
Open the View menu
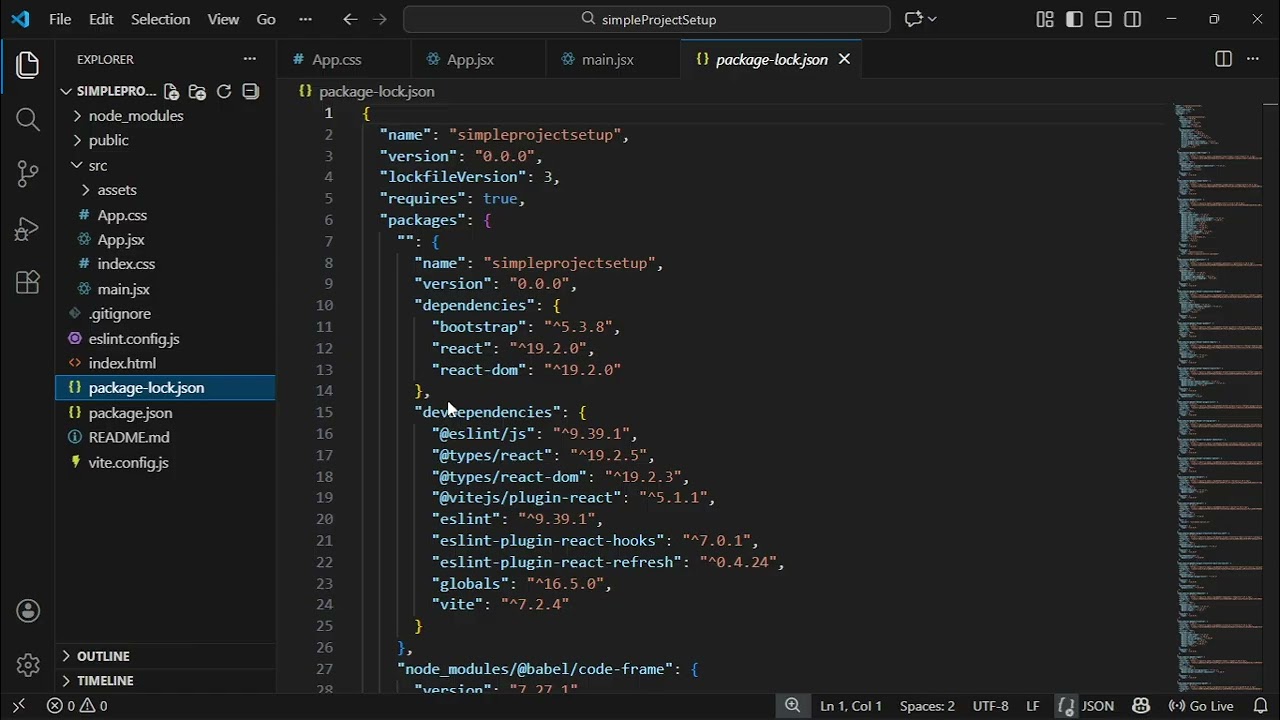point(223,19)
